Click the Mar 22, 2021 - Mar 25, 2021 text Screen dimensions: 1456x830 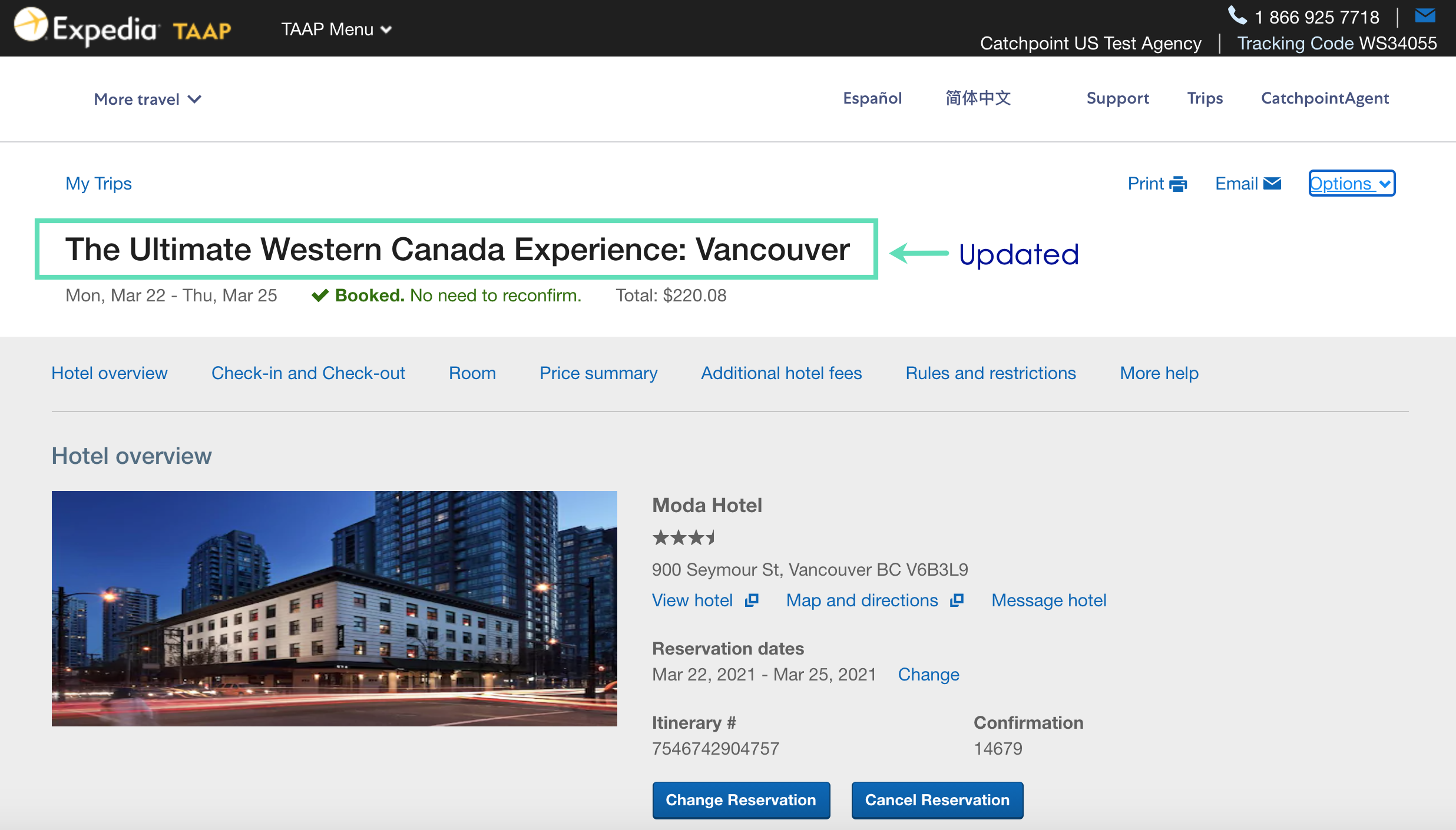click(764, 675)
